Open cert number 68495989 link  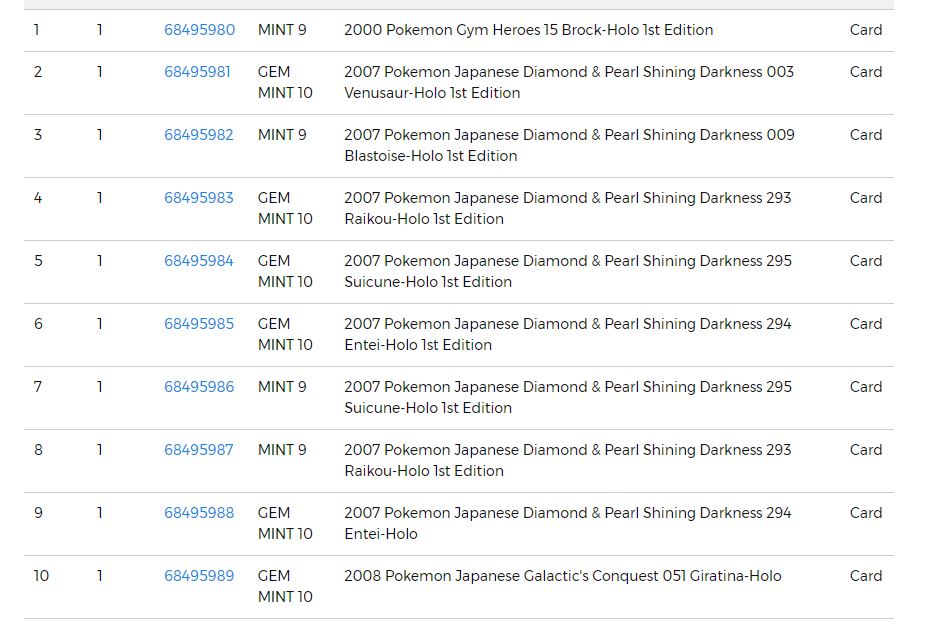click(x=199, y=576)
